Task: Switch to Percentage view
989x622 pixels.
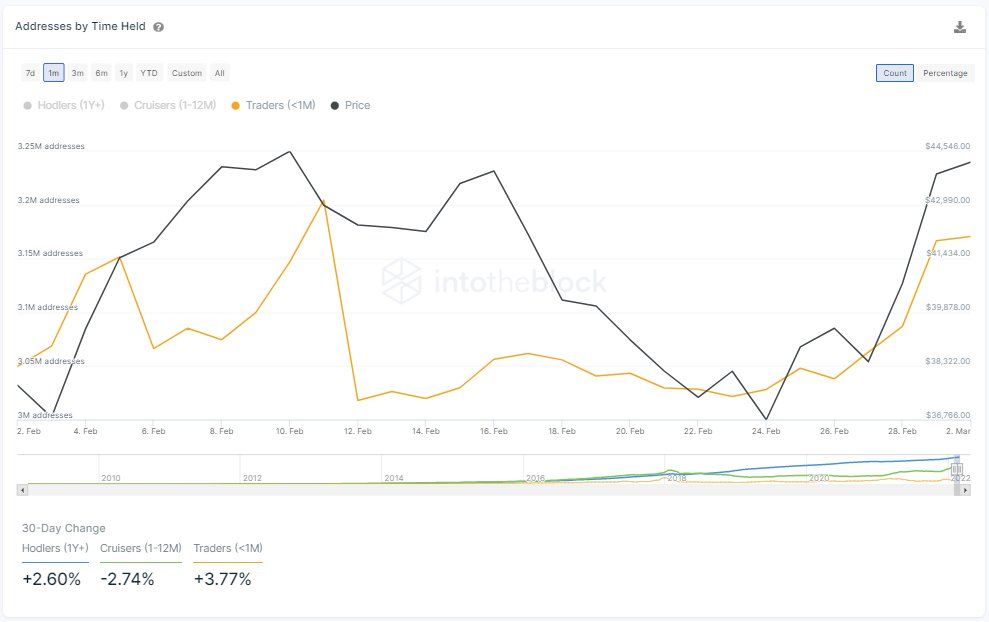Action: [945, 73]
